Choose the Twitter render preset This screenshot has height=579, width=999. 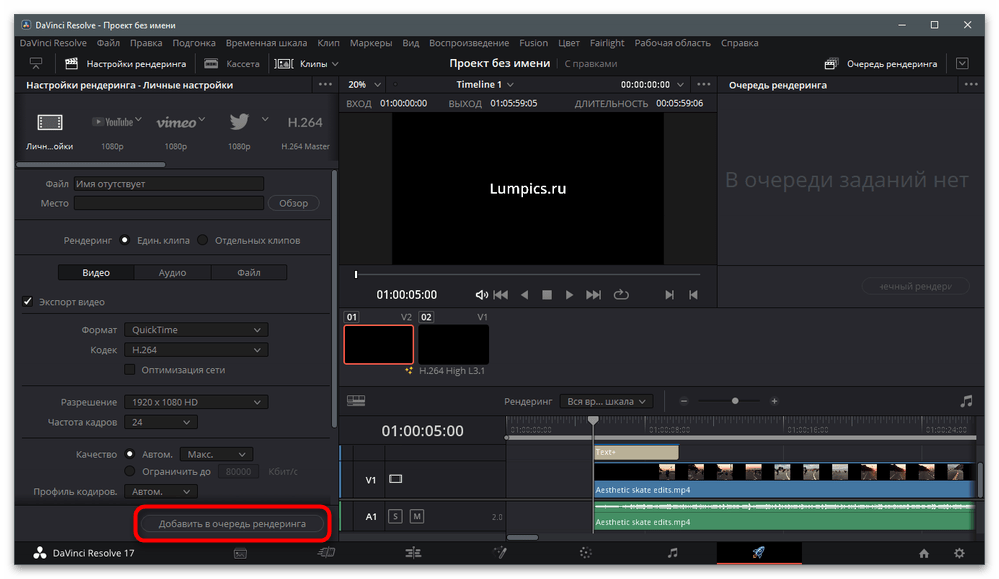[x=239, y=122]
